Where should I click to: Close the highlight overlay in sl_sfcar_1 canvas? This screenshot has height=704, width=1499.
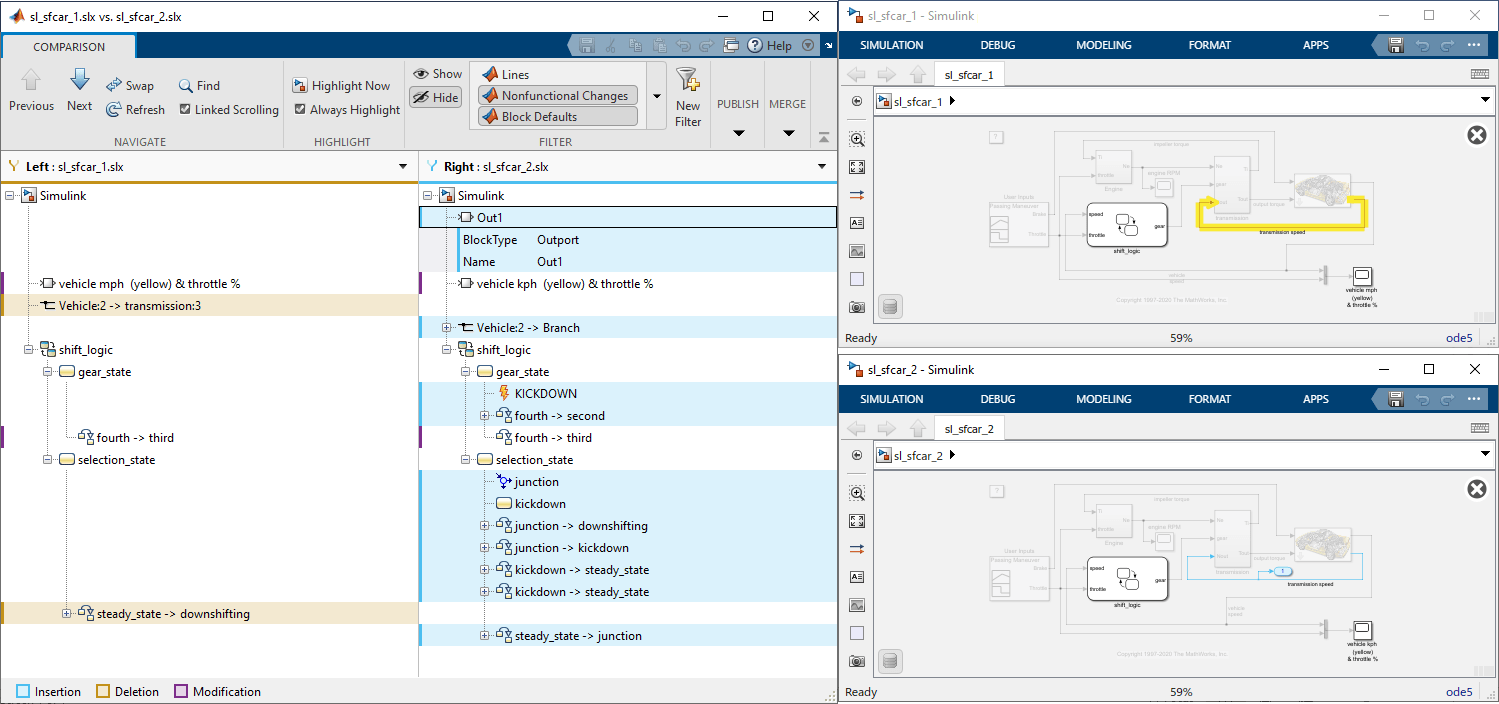[1476, 135]
